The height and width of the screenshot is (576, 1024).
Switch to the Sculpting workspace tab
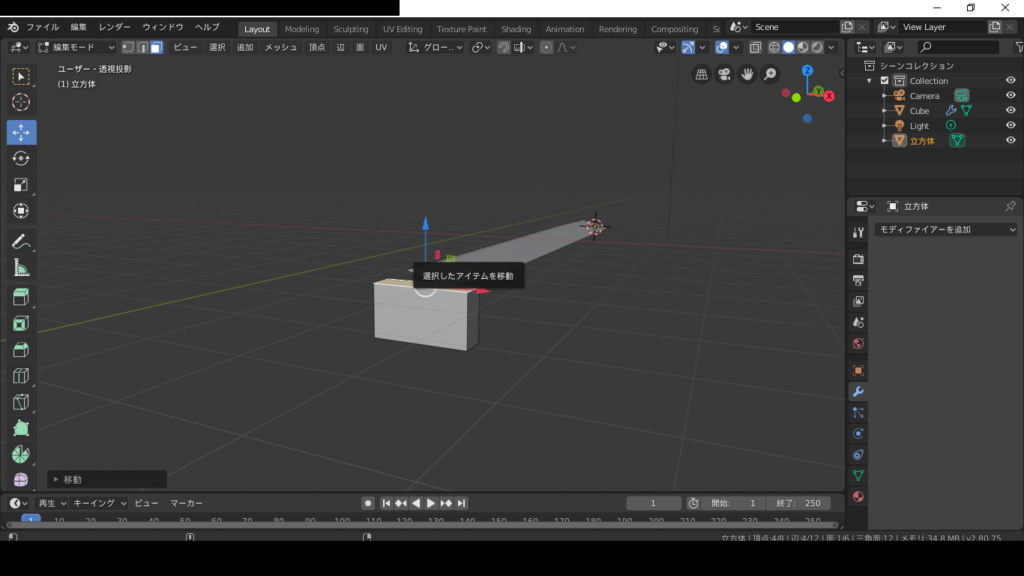pyautogui.click(x=350, y=29)
